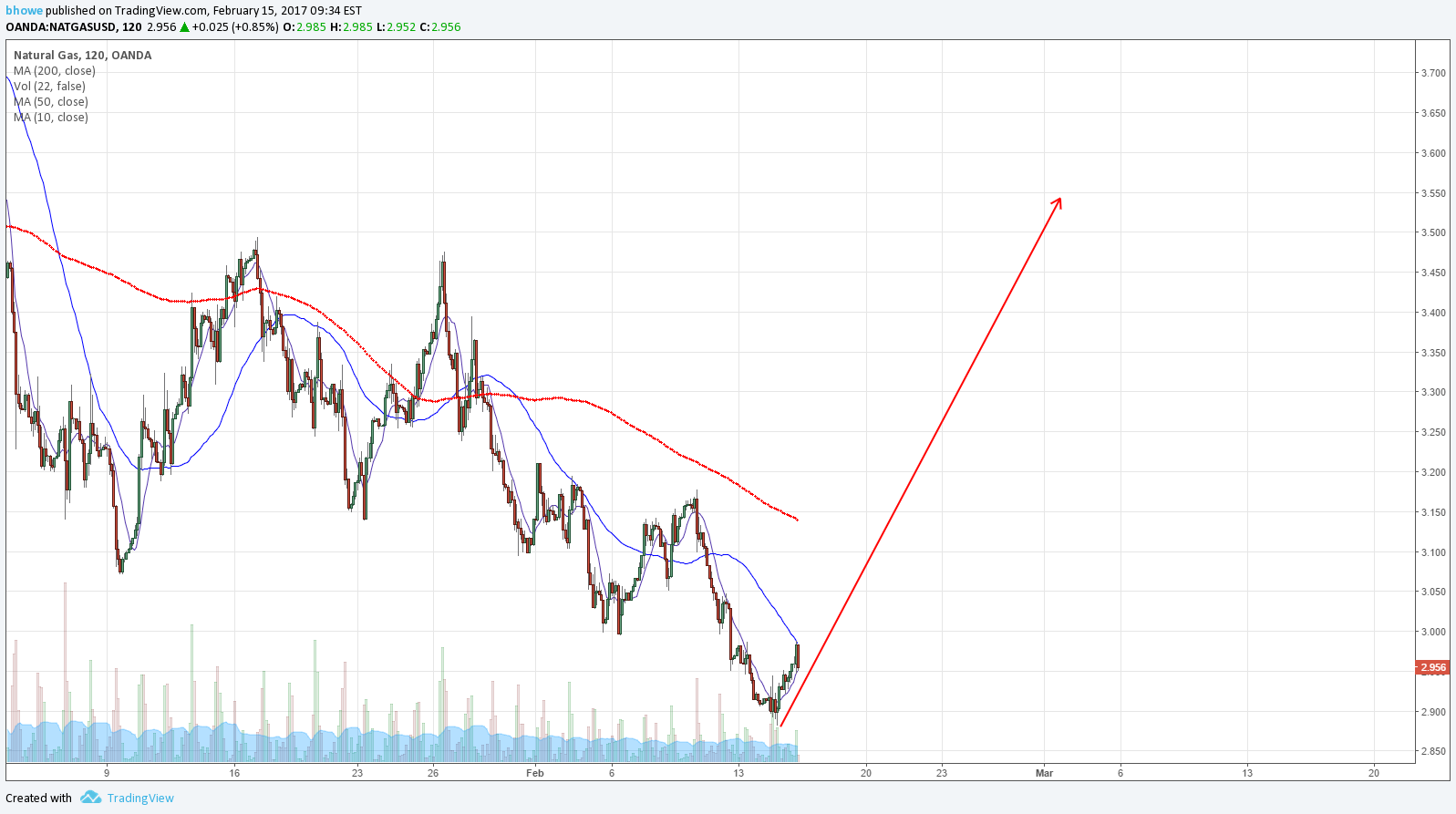The image size is (1456, 814).
Task: Open the TradingView link in footer
Action: click(x=140, y=799)
